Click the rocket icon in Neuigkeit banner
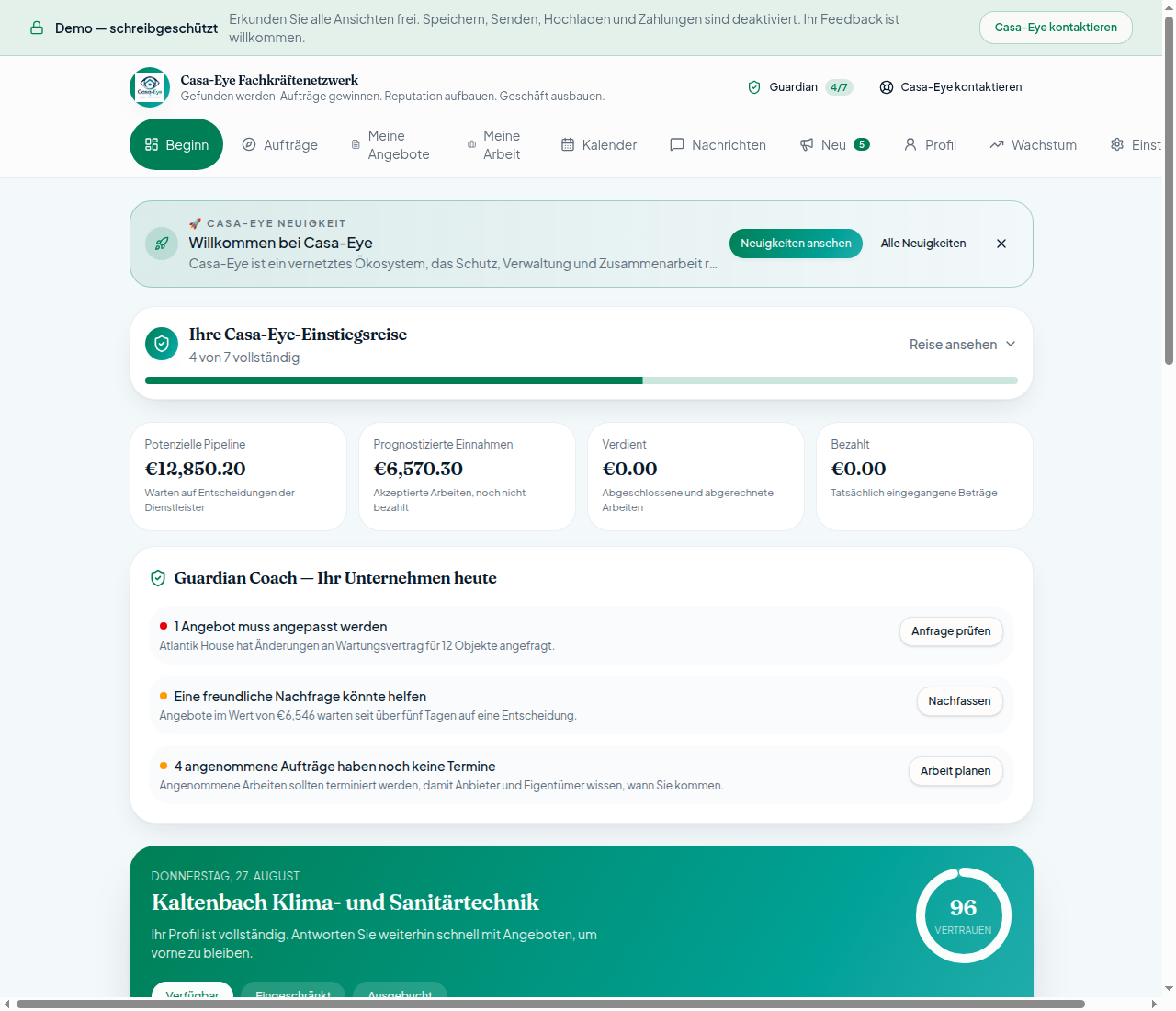1176x1011 pixels. [162, 244]
